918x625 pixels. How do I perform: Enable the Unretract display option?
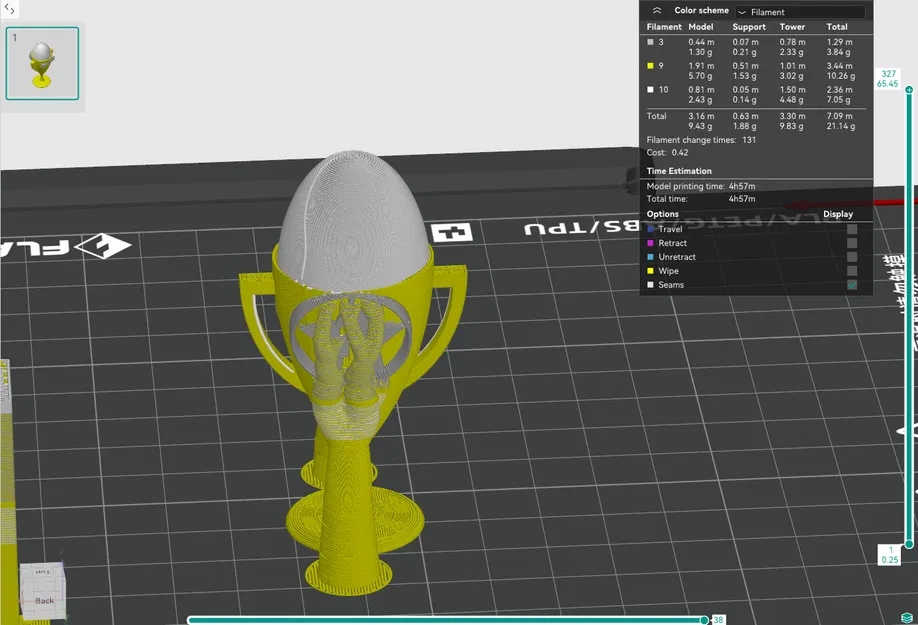click(x=852, y=257)
